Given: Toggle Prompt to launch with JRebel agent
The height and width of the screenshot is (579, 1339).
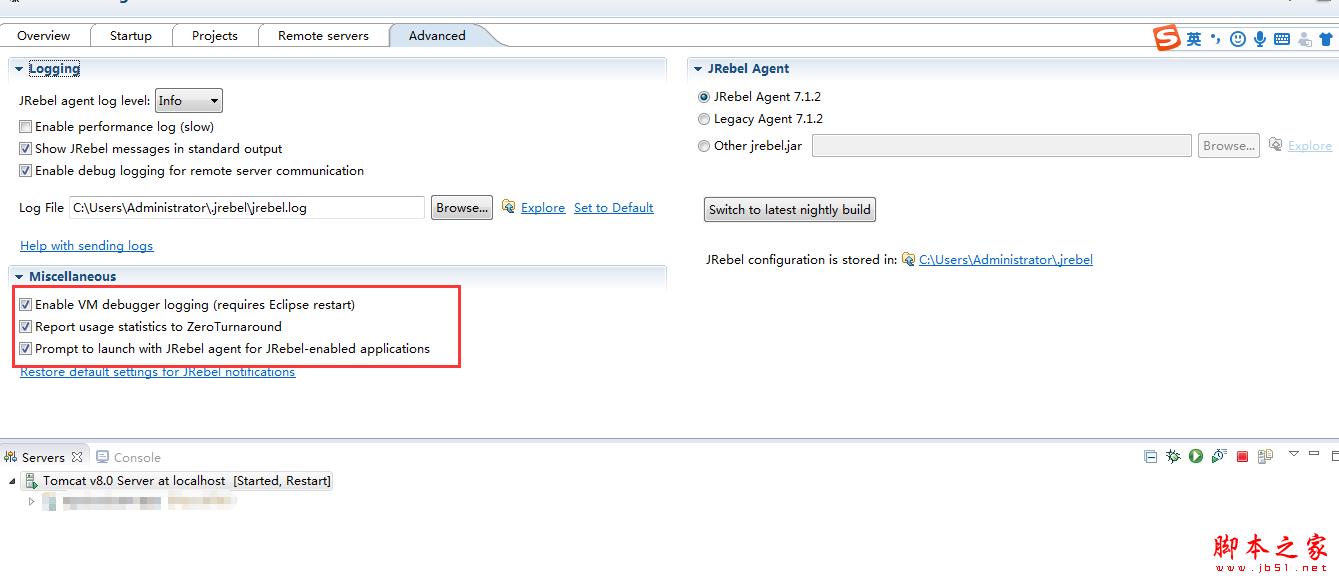Looking at the screenshot, I should click(x=26, y=349).
